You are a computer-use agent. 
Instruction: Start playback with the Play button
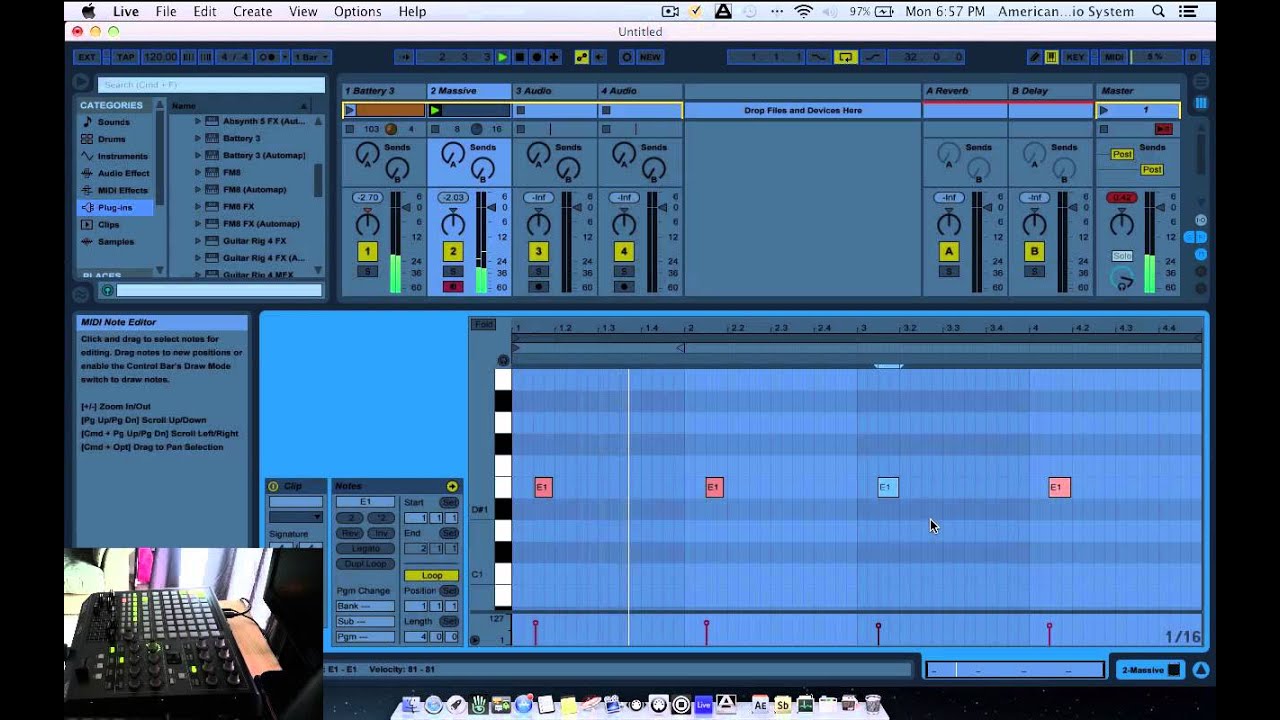(503, 57)
